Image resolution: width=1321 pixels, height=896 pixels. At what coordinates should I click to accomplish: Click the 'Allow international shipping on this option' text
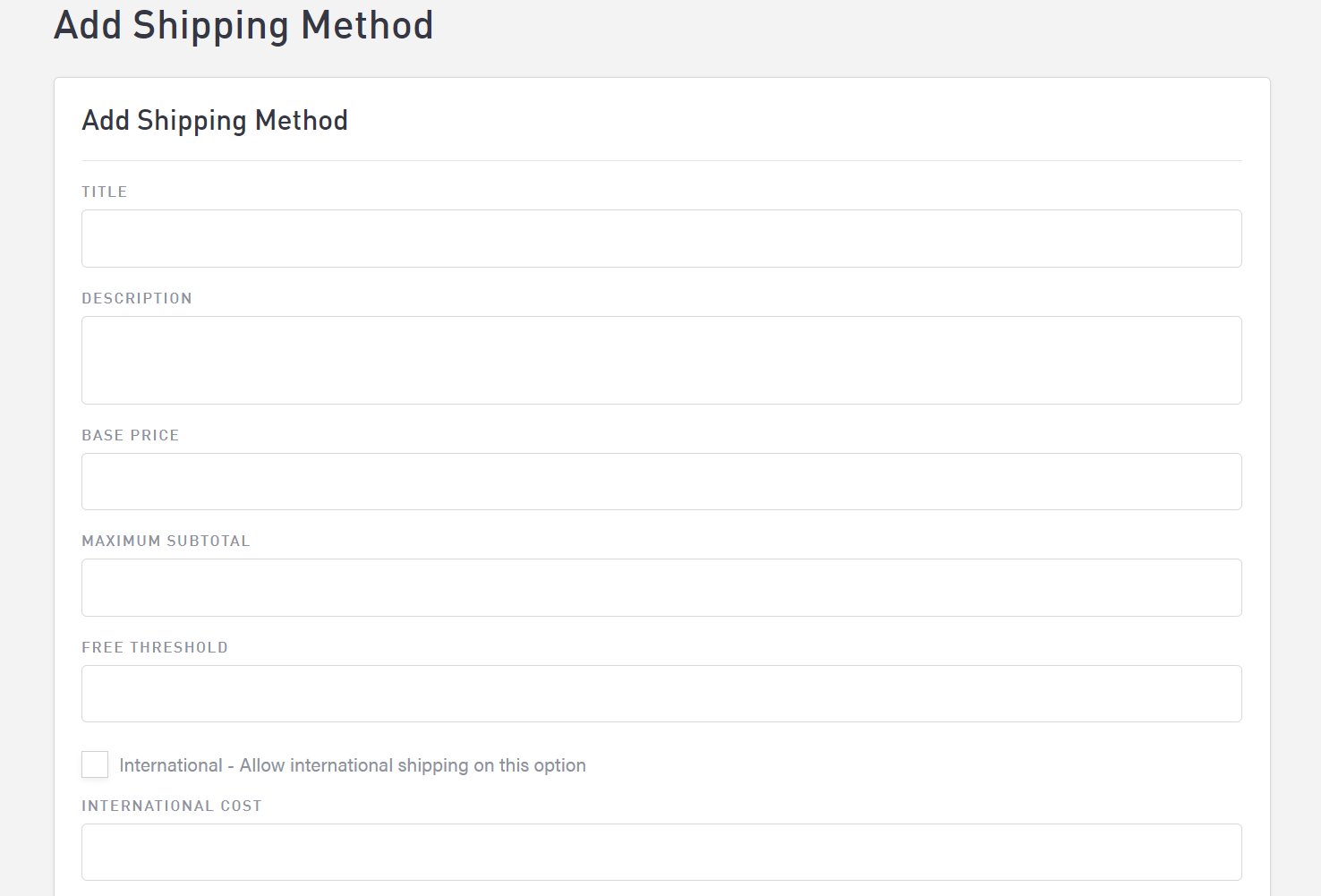(413, 765)
